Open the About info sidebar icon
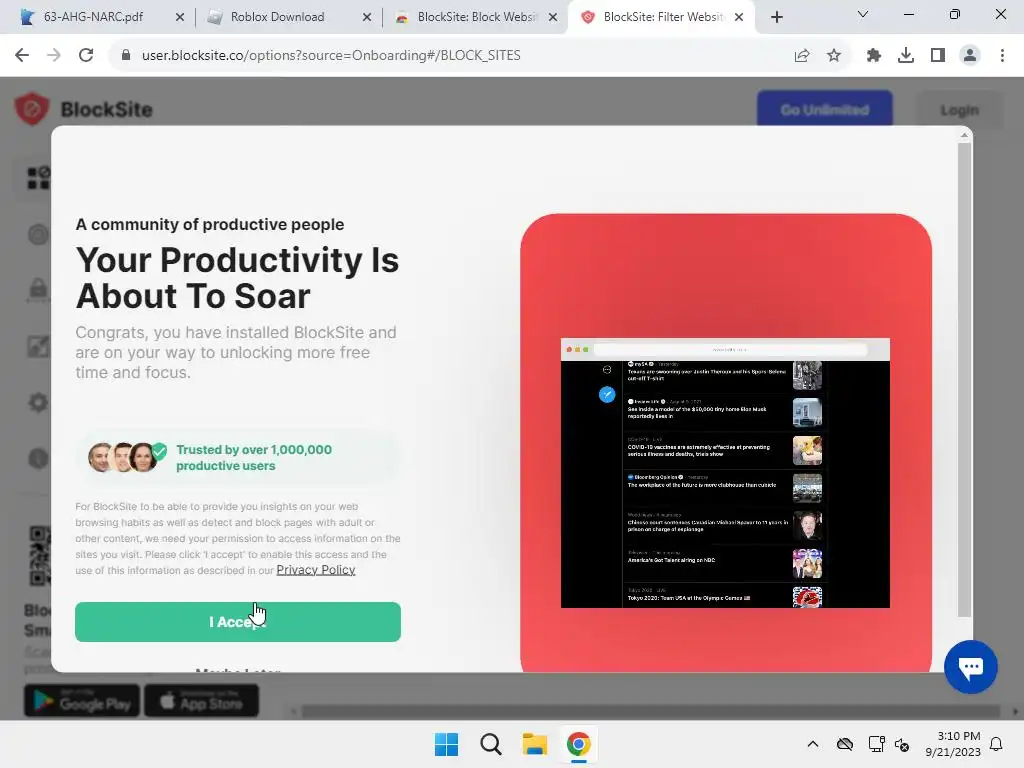 [x=39, y=458]
